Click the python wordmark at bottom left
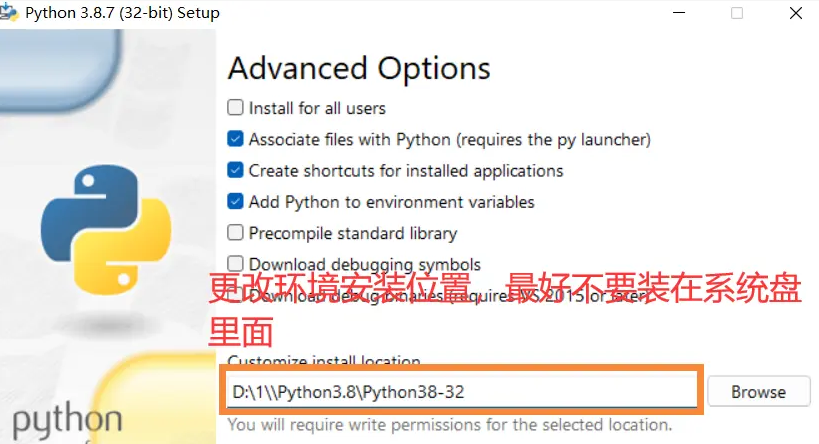The height and width of the screenshot is (444, 819). click(67, 421)
